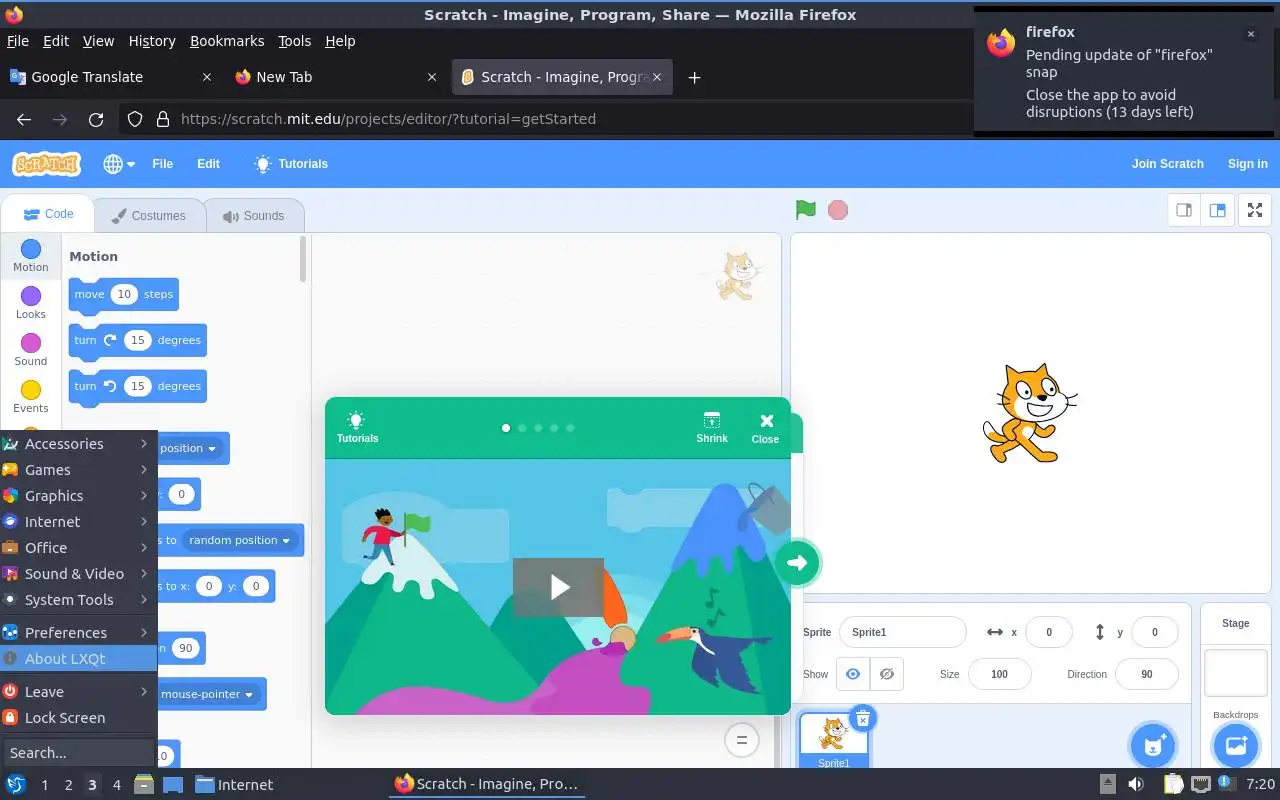Click Lock Screen in start menu

pos(78,718)
